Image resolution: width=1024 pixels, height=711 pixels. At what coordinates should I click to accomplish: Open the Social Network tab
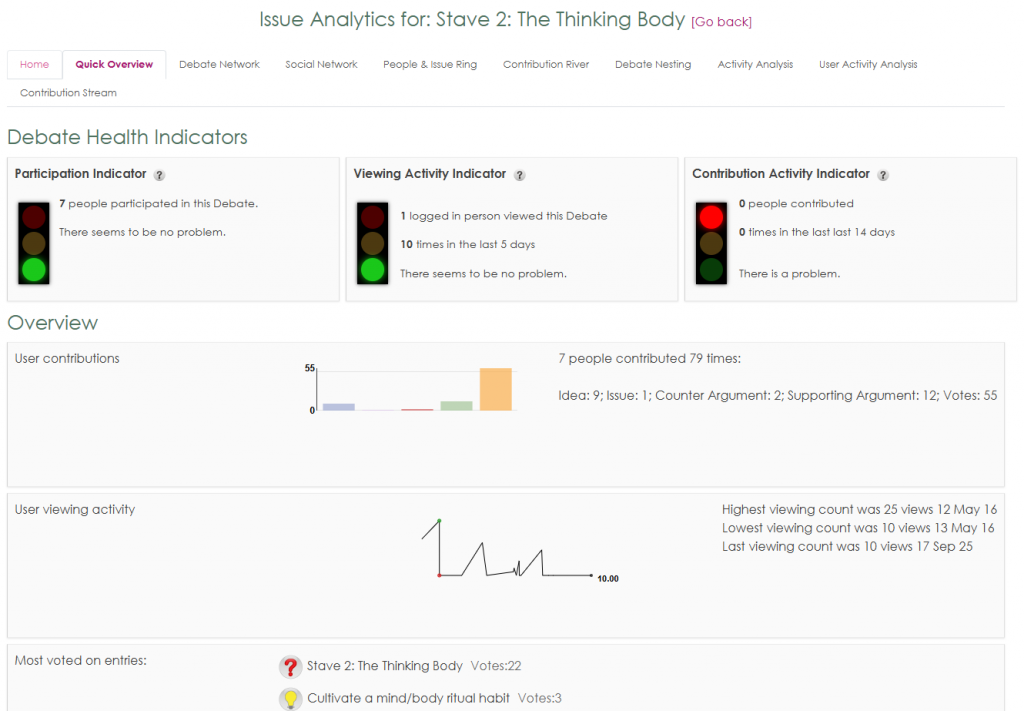[321, 65]
